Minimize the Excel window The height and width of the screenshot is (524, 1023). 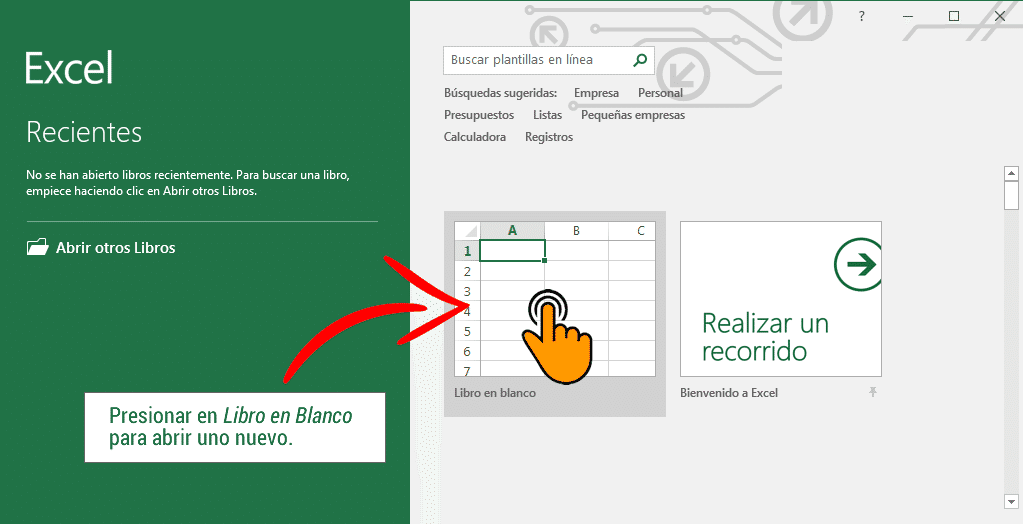(x=908, y=16)
